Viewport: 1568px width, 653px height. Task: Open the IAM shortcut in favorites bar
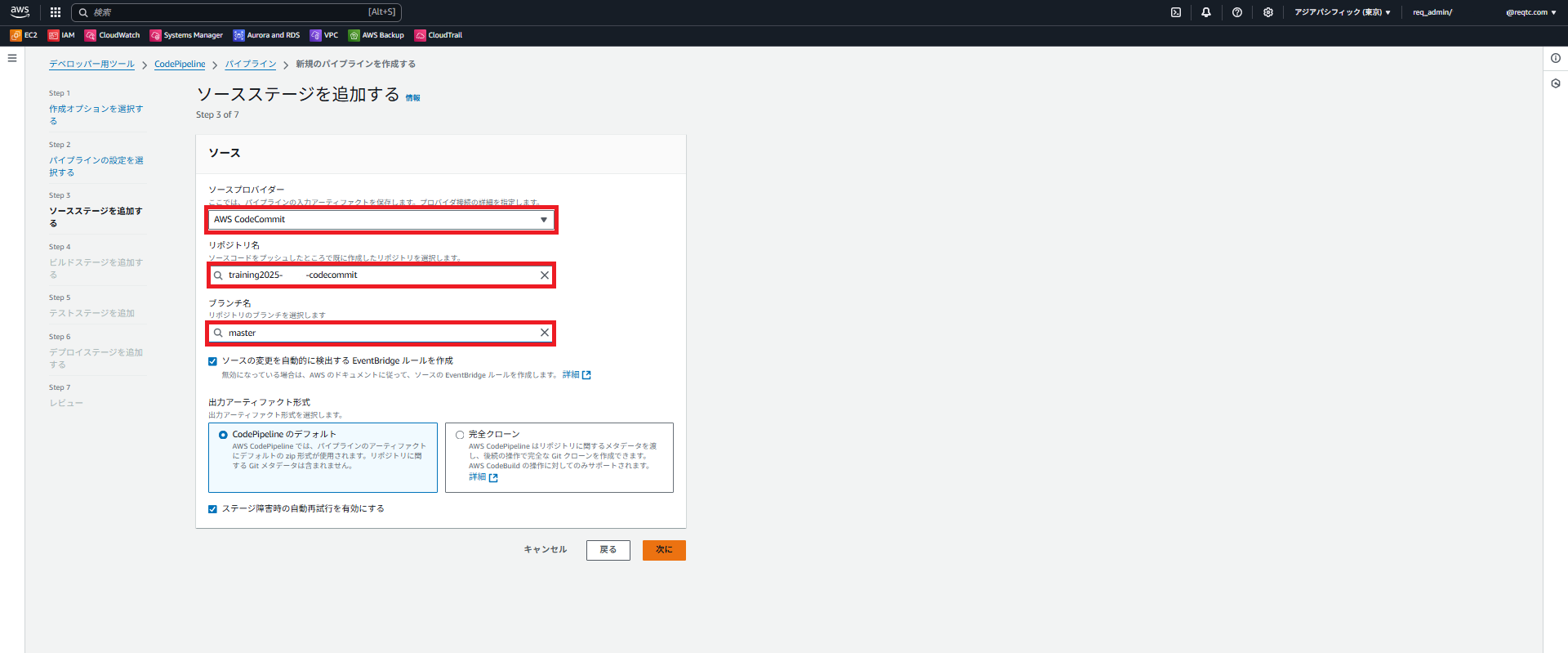click(61, 35)
